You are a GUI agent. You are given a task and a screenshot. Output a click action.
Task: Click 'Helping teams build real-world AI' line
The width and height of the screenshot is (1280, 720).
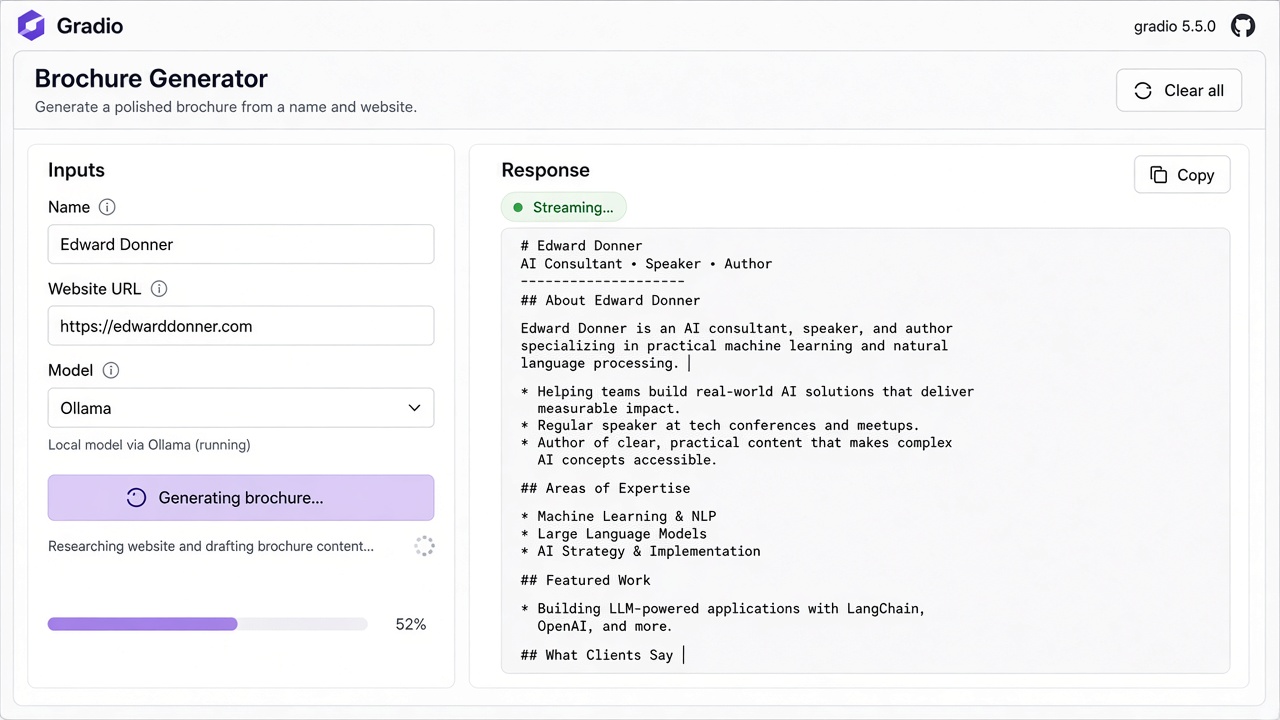(x=748, y=391)
